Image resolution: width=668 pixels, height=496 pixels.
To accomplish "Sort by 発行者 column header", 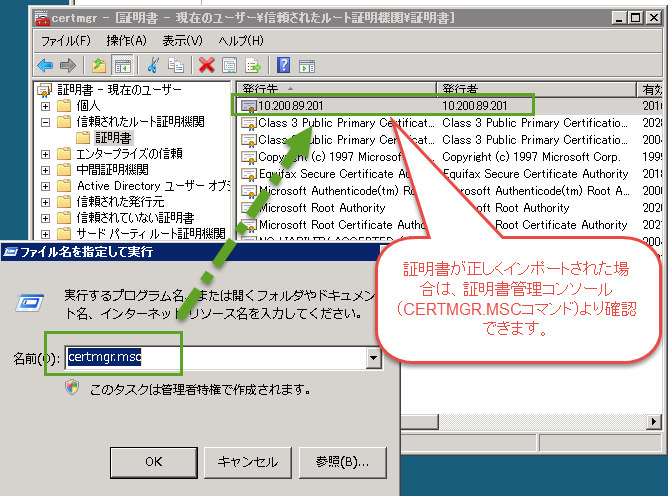I will (x=537, y=89).
